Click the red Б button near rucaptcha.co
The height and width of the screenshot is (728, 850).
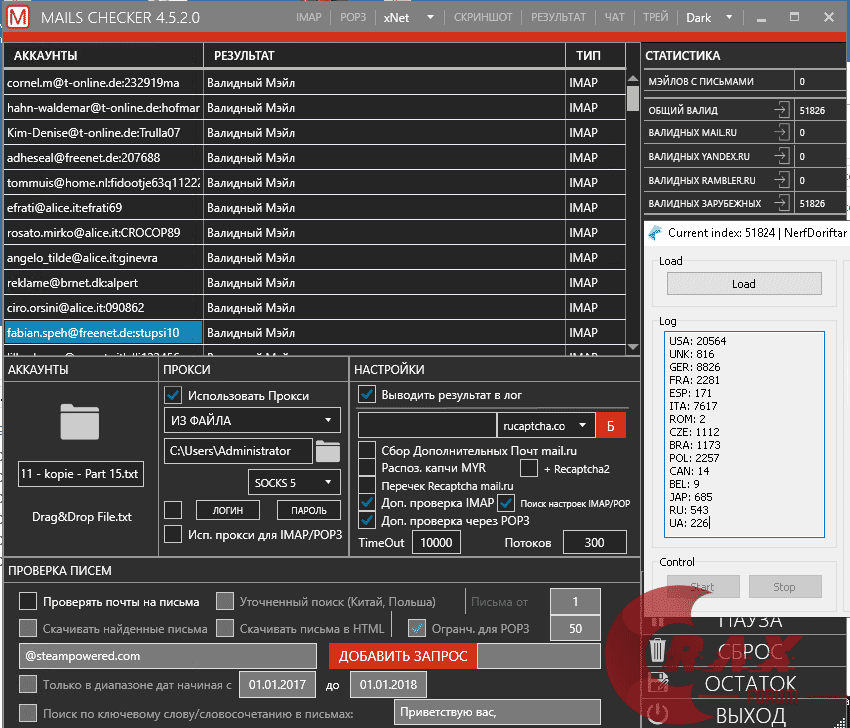[613, 424]
